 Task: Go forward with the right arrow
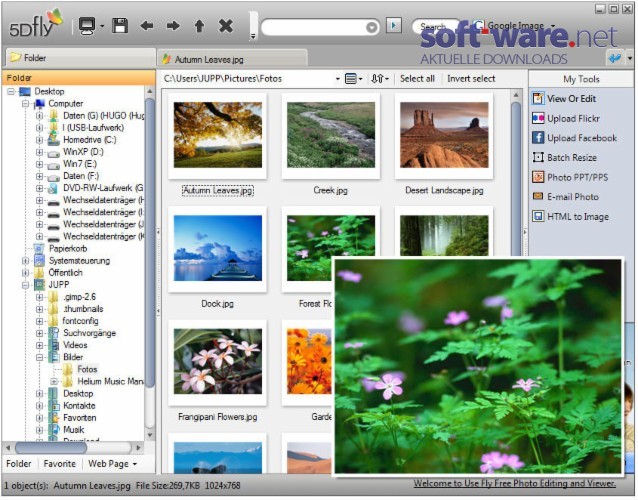[173, 26]
